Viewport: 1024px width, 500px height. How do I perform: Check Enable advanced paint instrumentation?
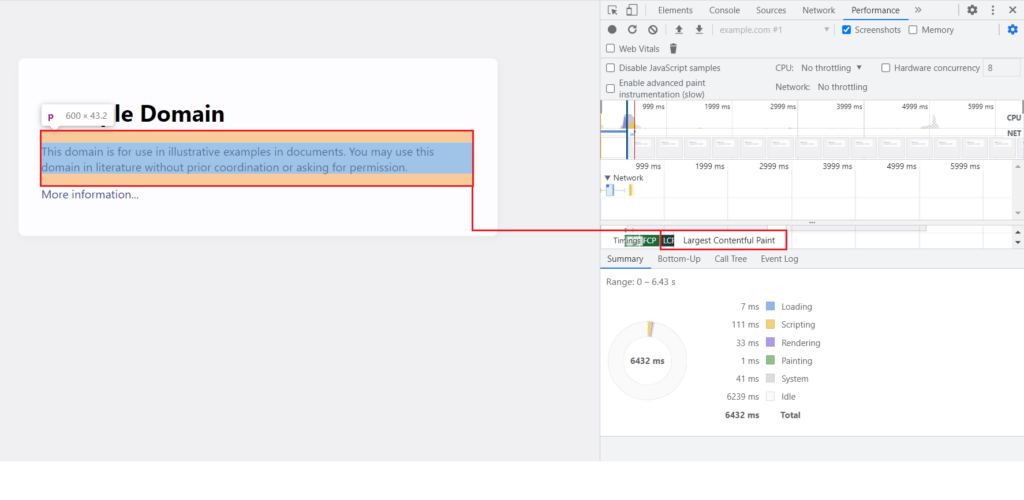[x=611, y=88]
